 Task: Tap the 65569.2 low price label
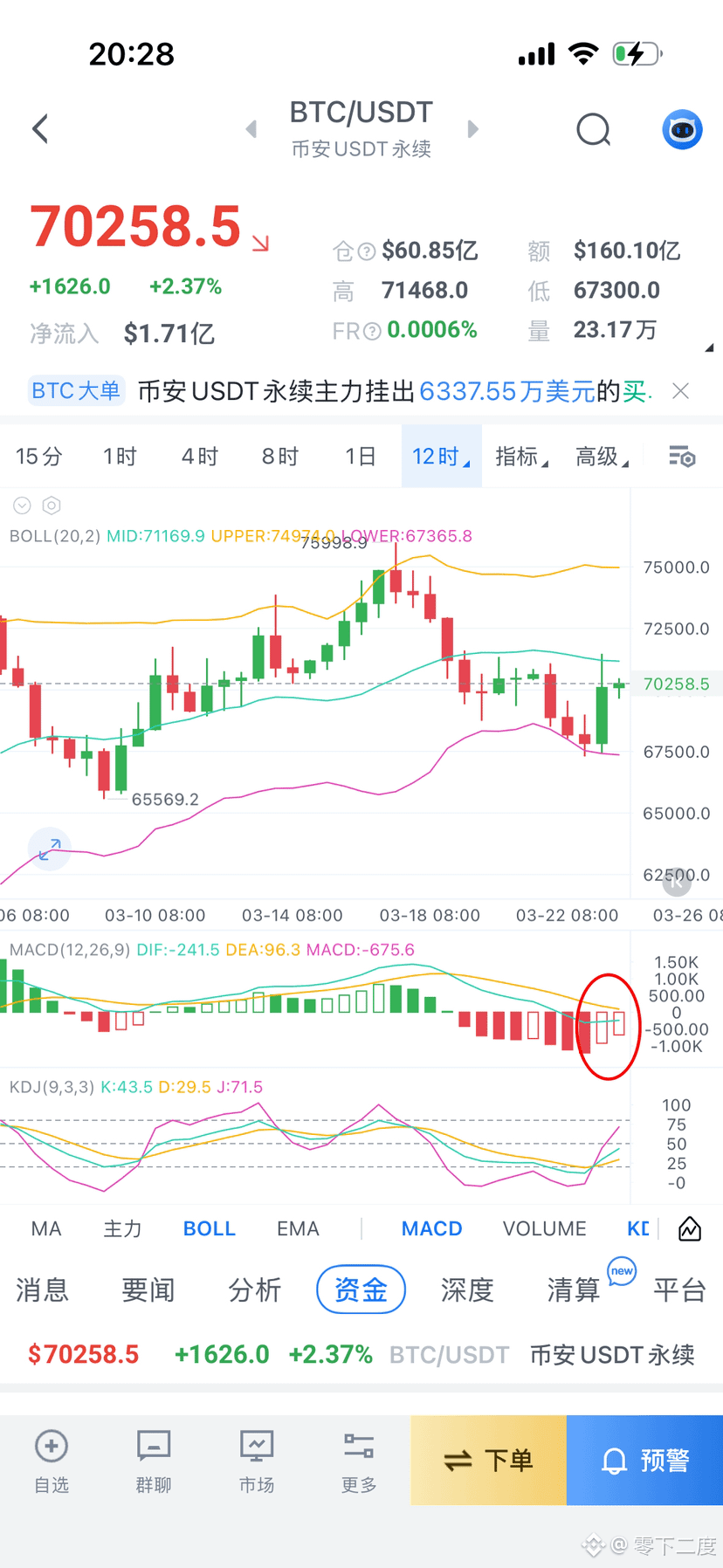click(x=165, y=800)
